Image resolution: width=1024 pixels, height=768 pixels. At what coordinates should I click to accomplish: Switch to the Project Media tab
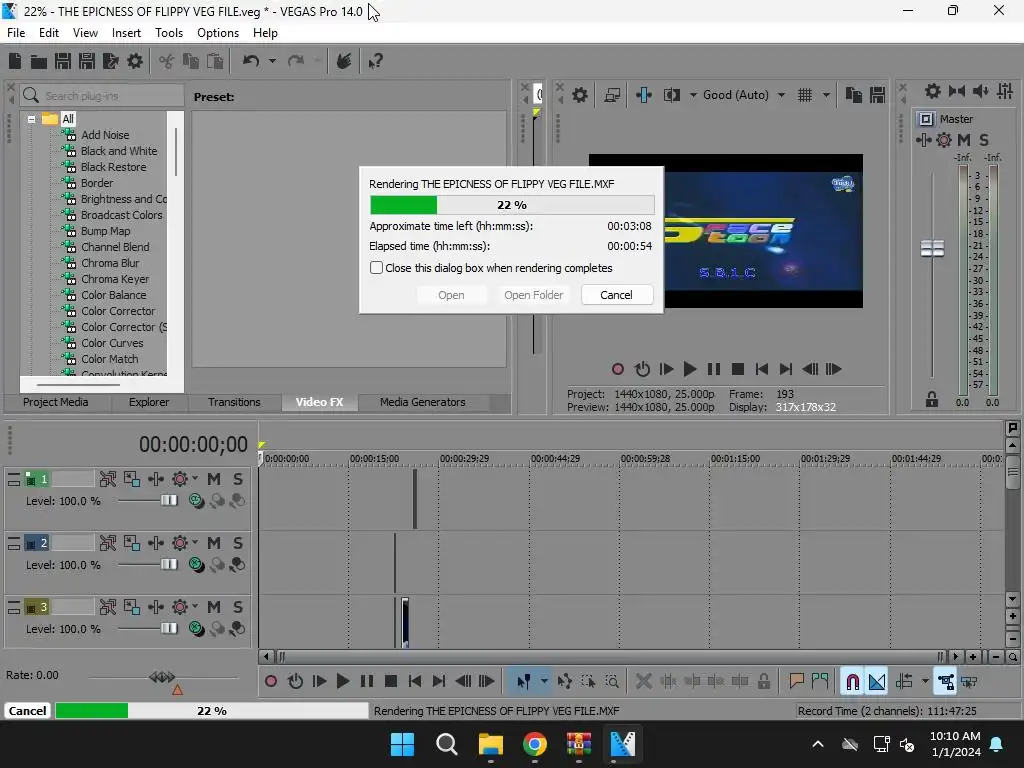56,402
